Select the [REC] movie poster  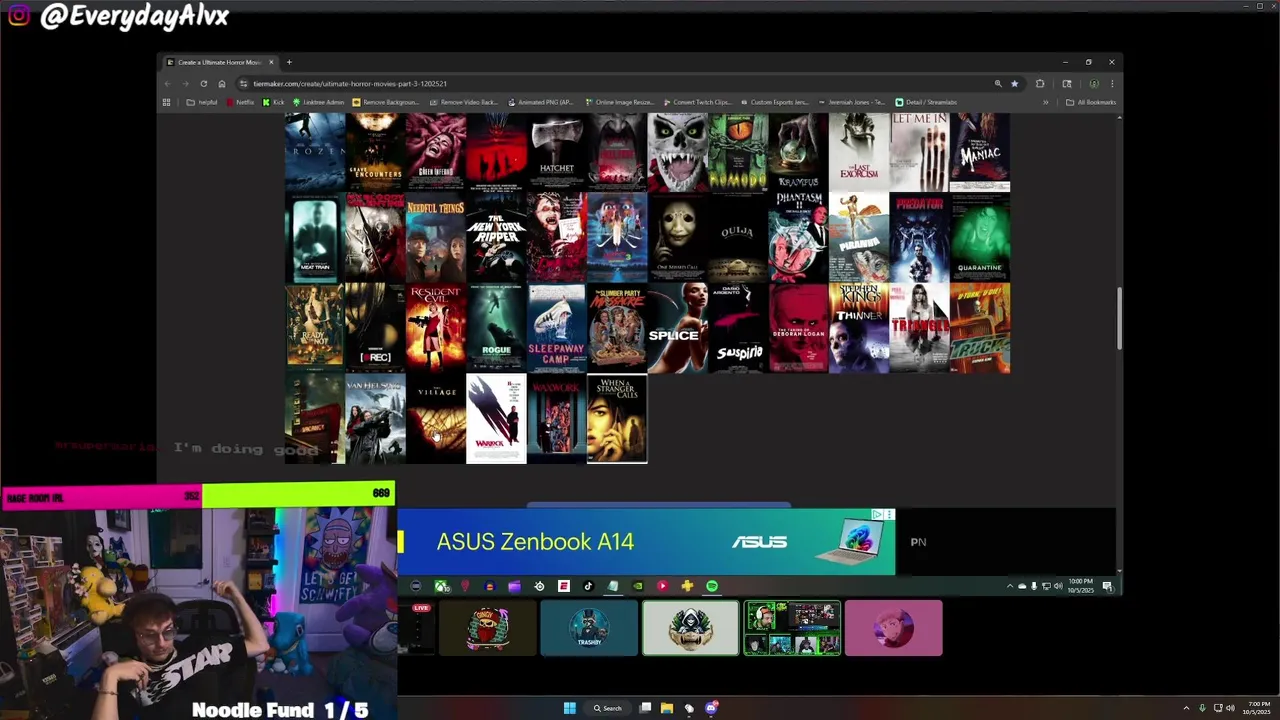(x=375, y=328)
